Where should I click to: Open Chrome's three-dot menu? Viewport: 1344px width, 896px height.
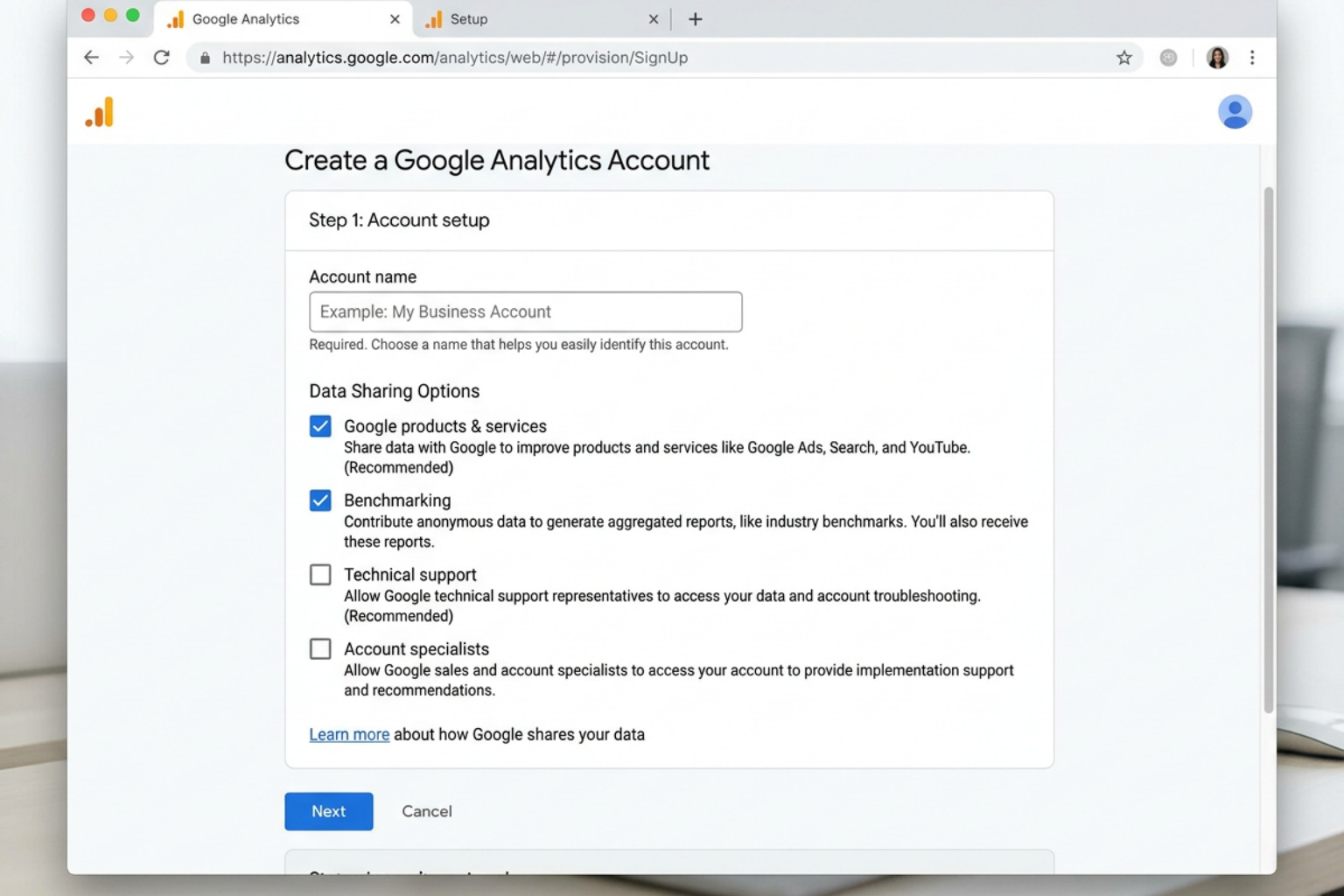(x=1252, y=58)
